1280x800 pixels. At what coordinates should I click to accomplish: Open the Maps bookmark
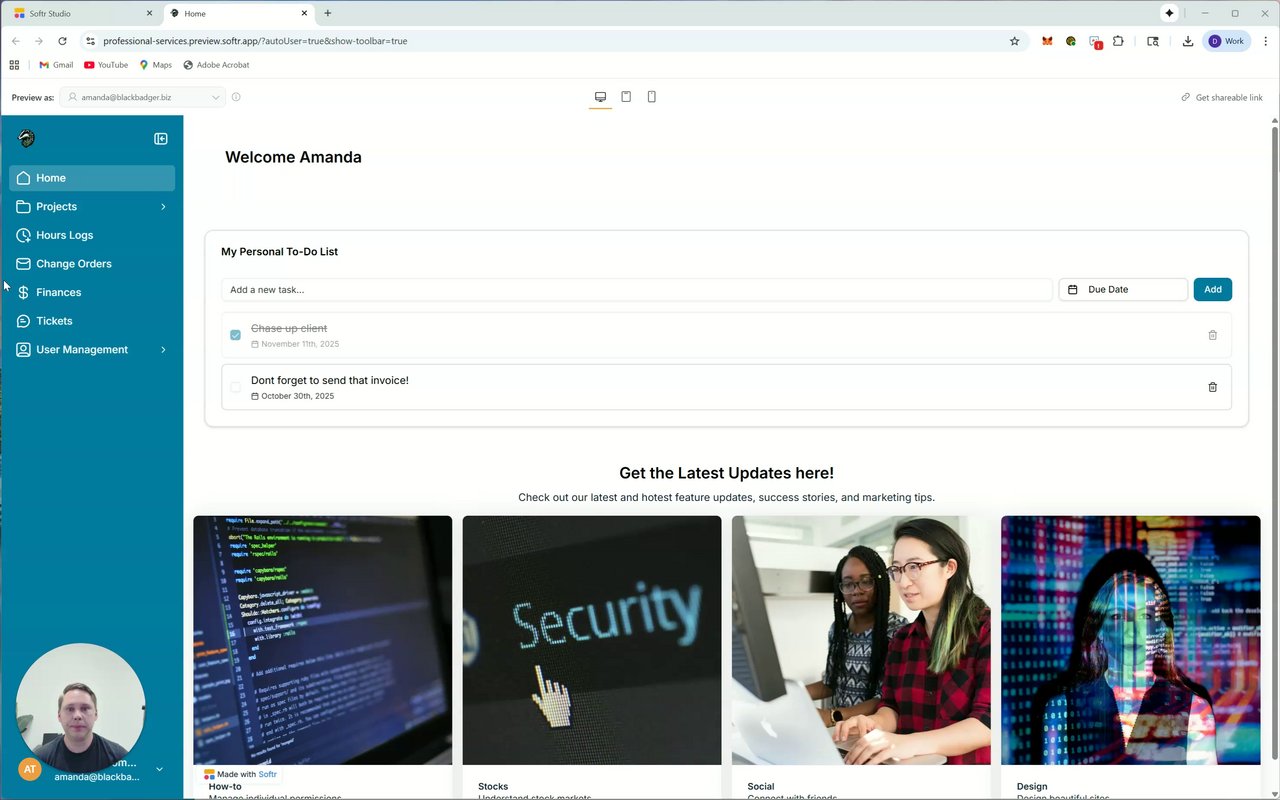coord(155,65)
